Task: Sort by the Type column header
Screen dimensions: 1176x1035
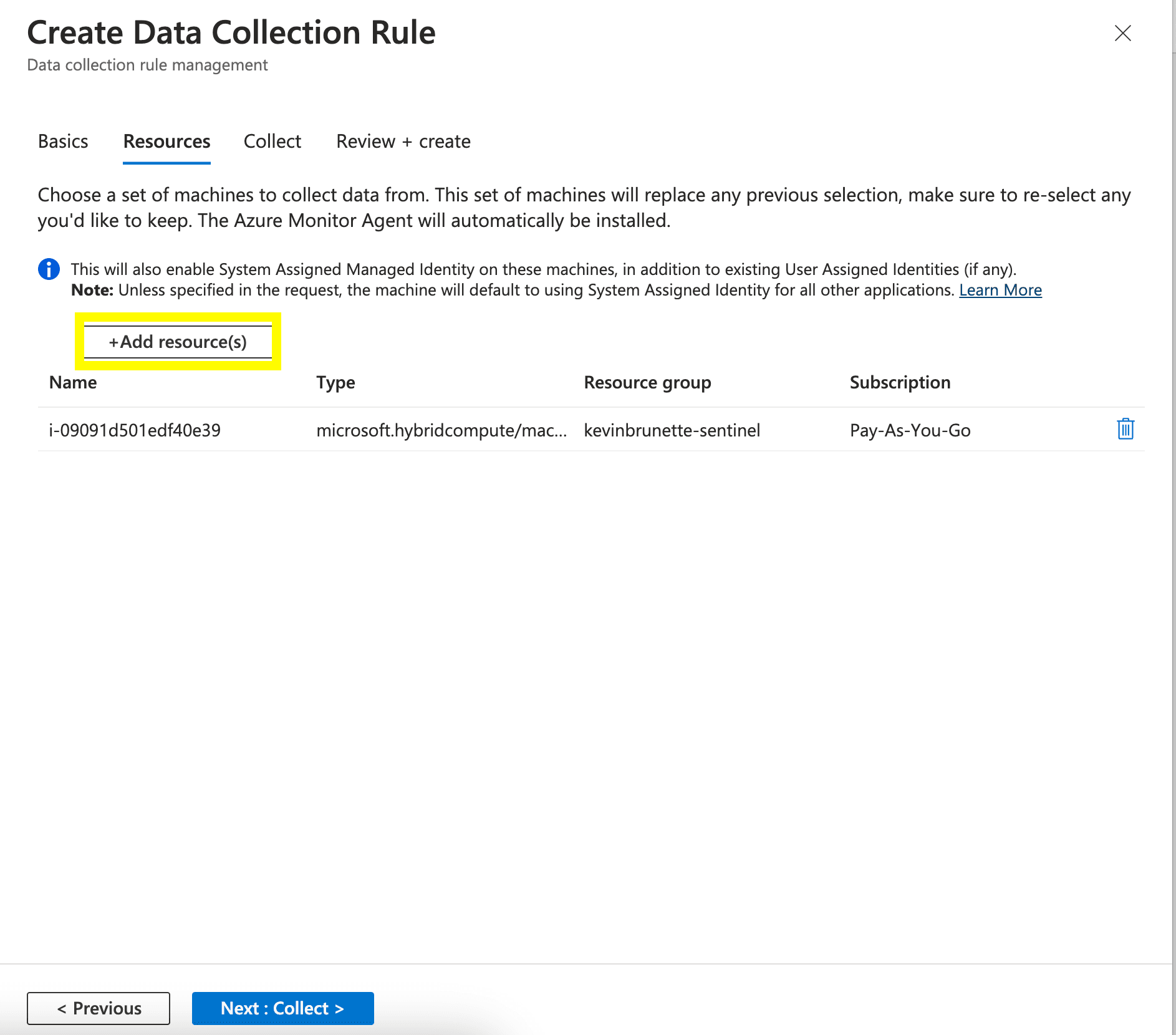Action: (335, 382)
